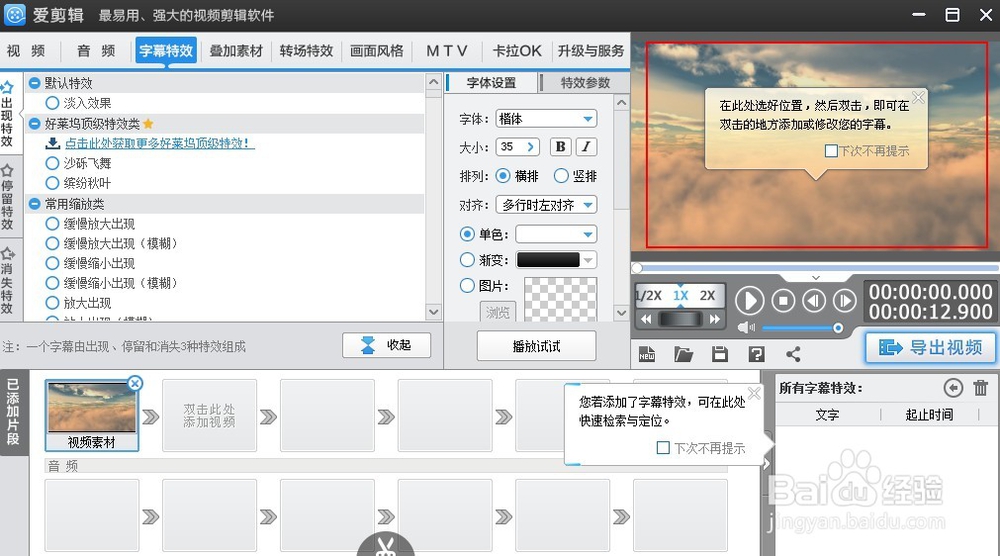Viewport: 1000px width, 556px height.
Task: Toggle bold font style
Action: tap(560, 147)
